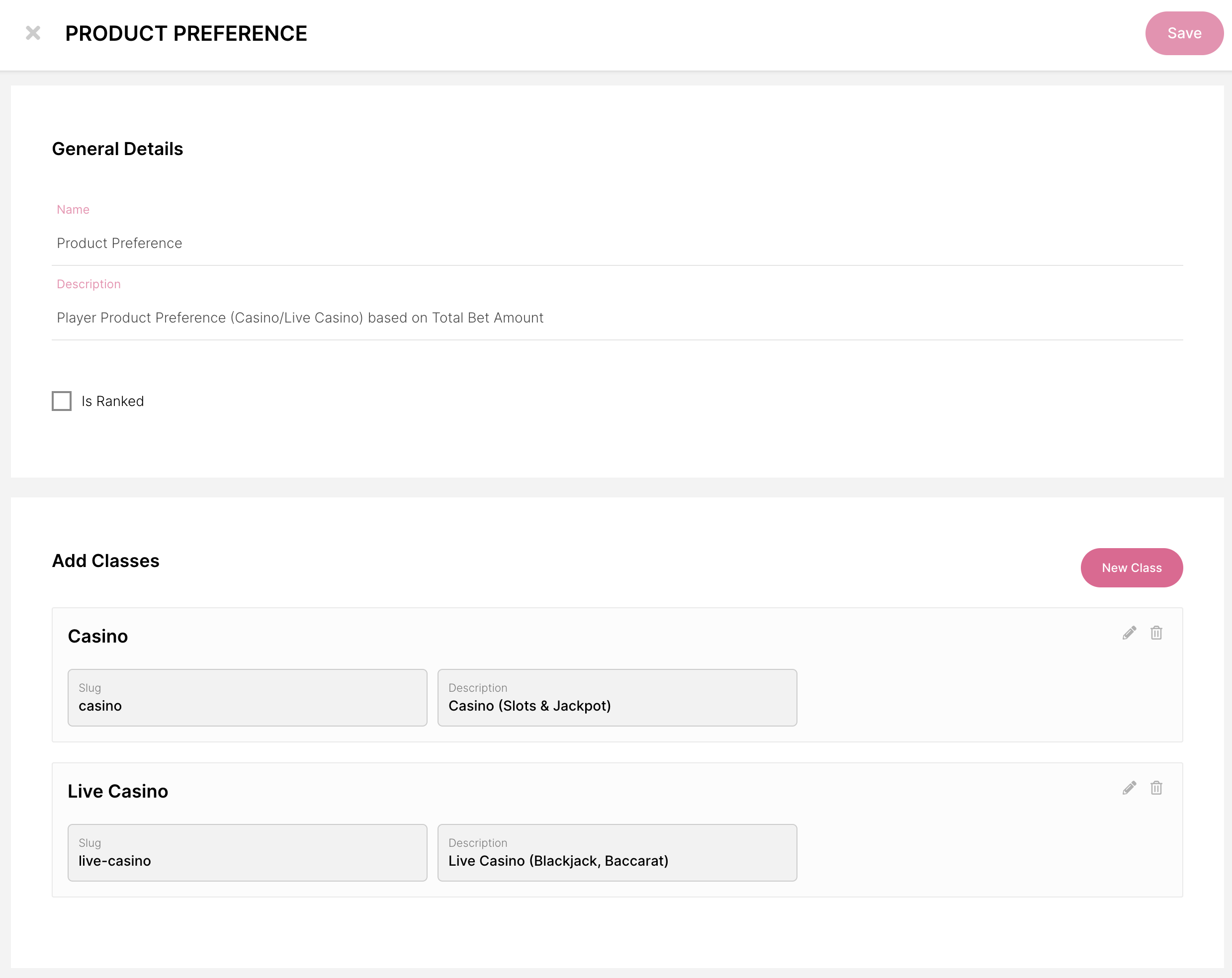This screenshot has height=978, width=1232.
Task: Select the Live Casino class heading
Action: coord(118,791)
